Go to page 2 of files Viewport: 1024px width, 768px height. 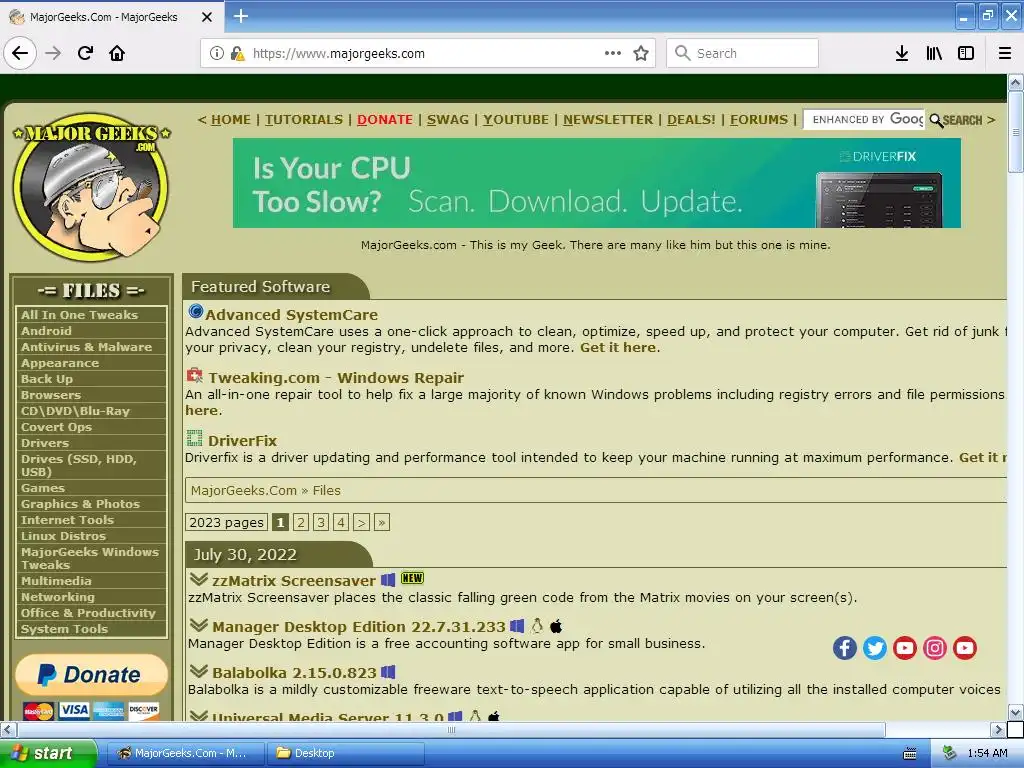coord(300,522)
